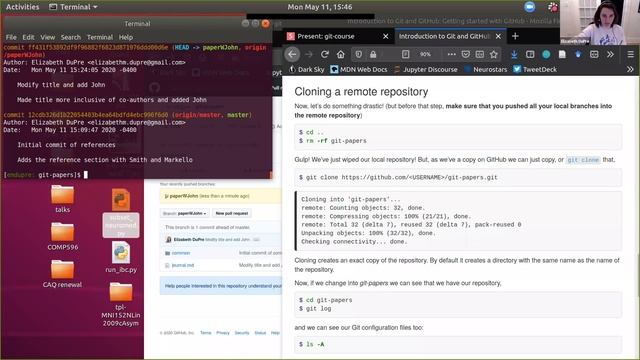640x360 pixels.
Task: Open page actions three-dot menu
Action: pos(451,54)
